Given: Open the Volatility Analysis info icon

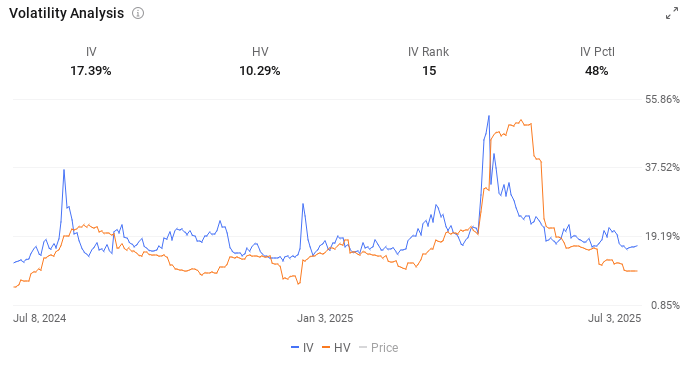Looking at the screenshot, I should pyautogui.click(x=138, y=13).
